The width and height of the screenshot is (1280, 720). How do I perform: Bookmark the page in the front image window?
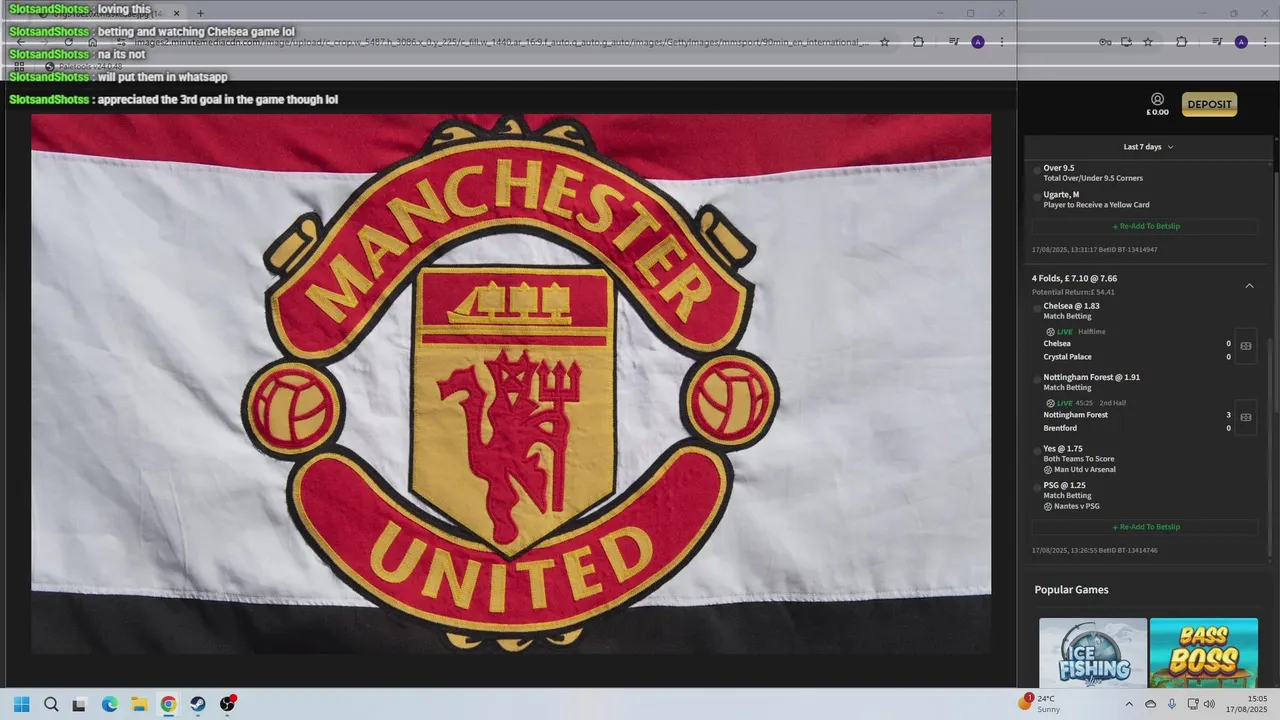pyautogui.click(x=884, y=42)
